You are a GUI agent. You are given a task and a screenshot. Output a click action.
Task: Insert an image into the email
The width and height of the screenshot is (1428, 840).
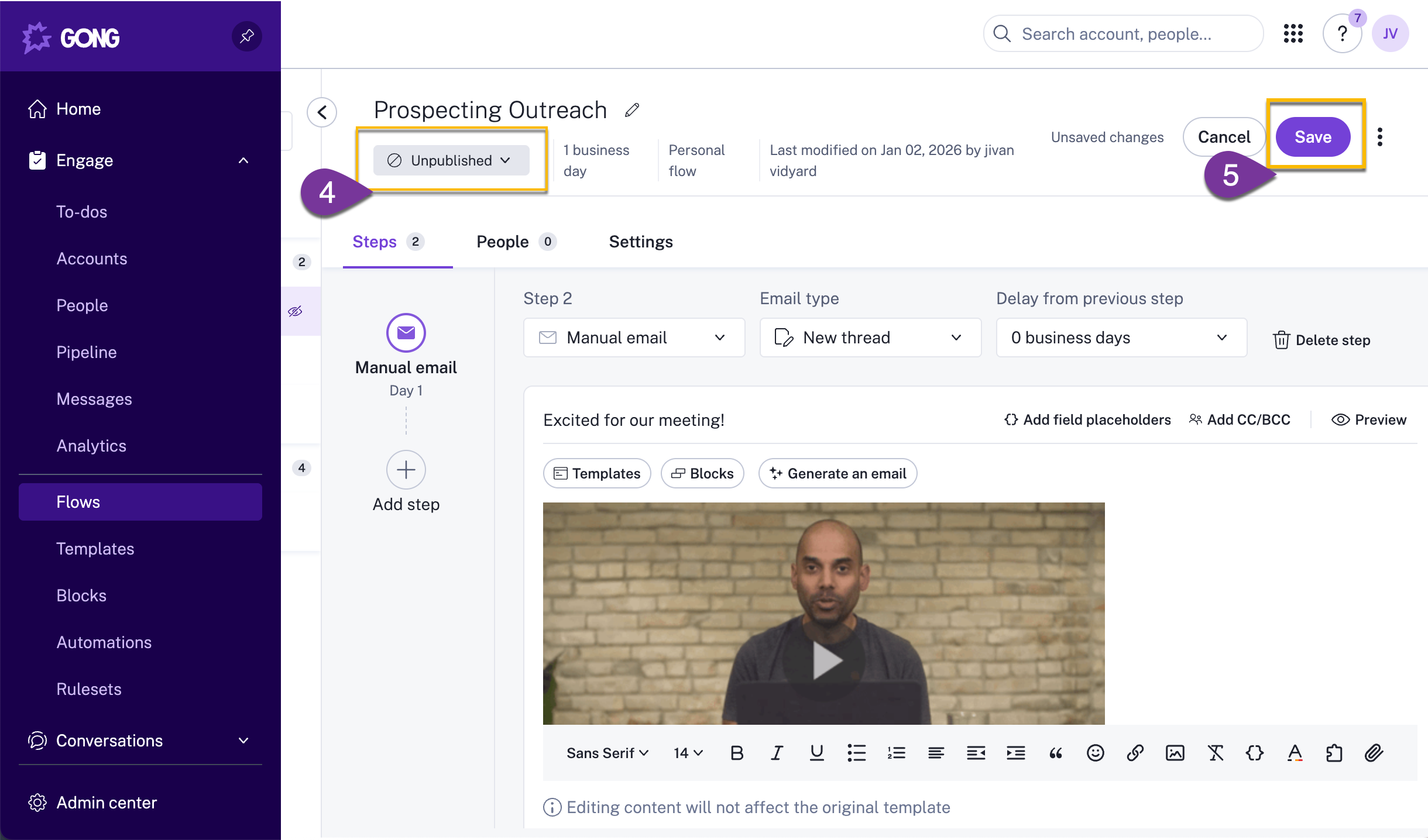coord(1175,753)
